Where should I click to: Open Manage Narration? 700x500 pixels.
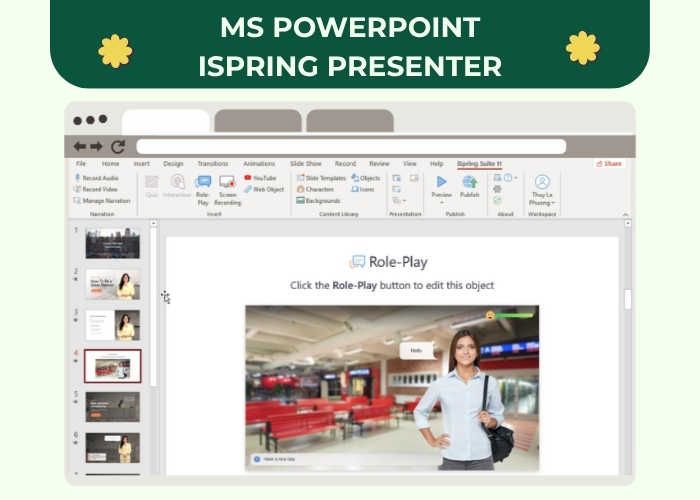(x=102, y=201)
